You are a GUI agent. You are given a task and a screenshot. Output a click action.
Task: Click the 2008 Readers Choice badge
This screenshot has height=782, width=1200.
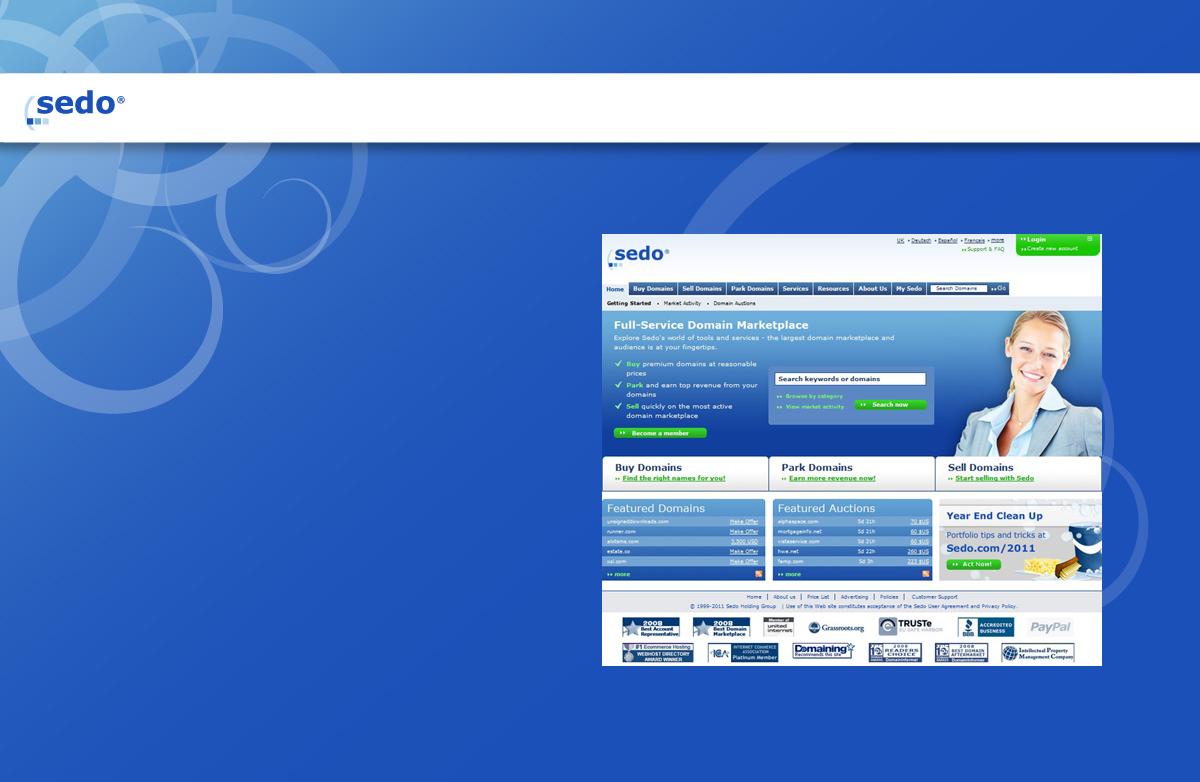[895, 653]
